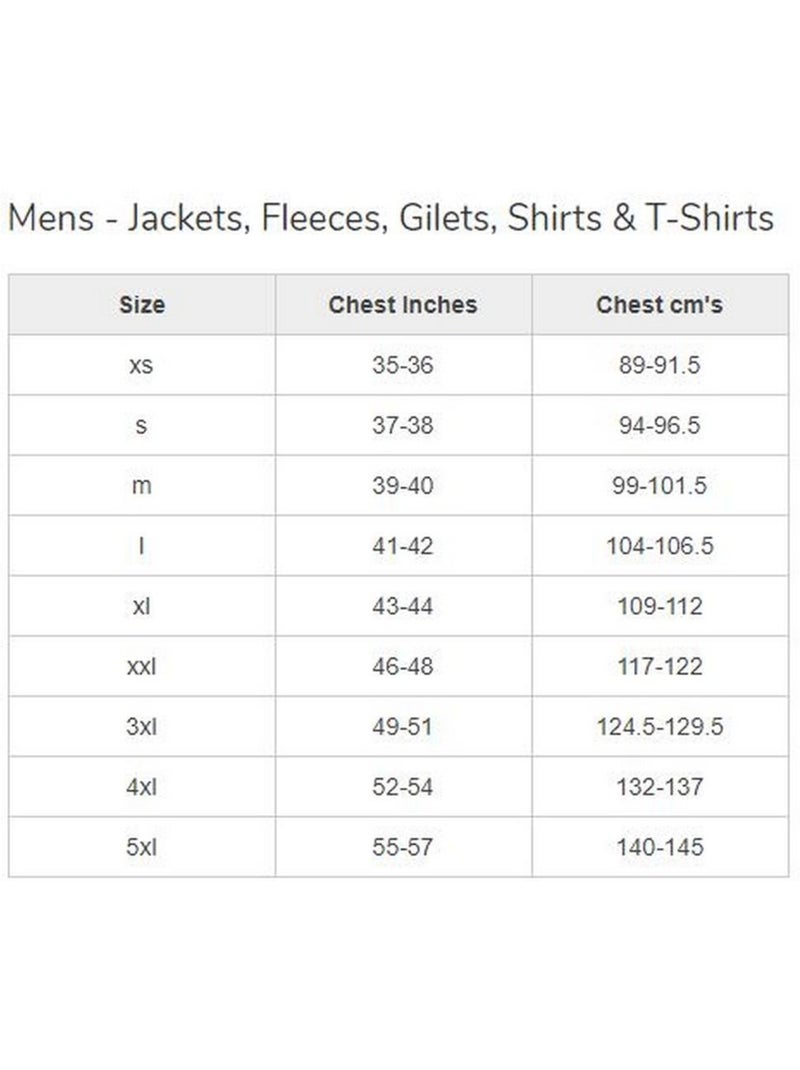800x1070 pixels.
Task: Click the 37-38 inches cell
Action: (403, 425)
